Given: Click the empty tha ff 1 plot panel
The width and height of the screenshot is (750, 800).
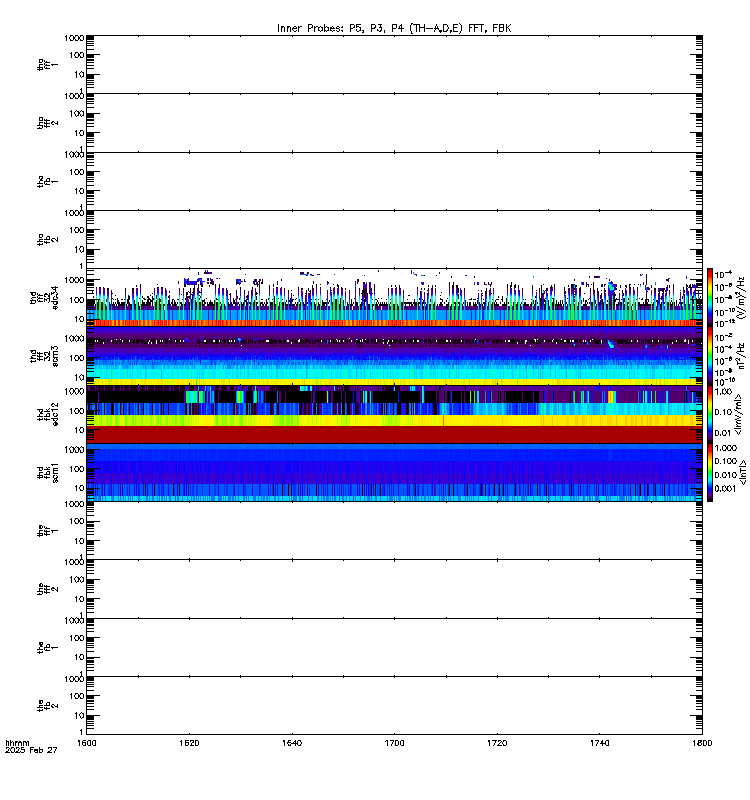Looking at the screenshot, I should (394, 64).
